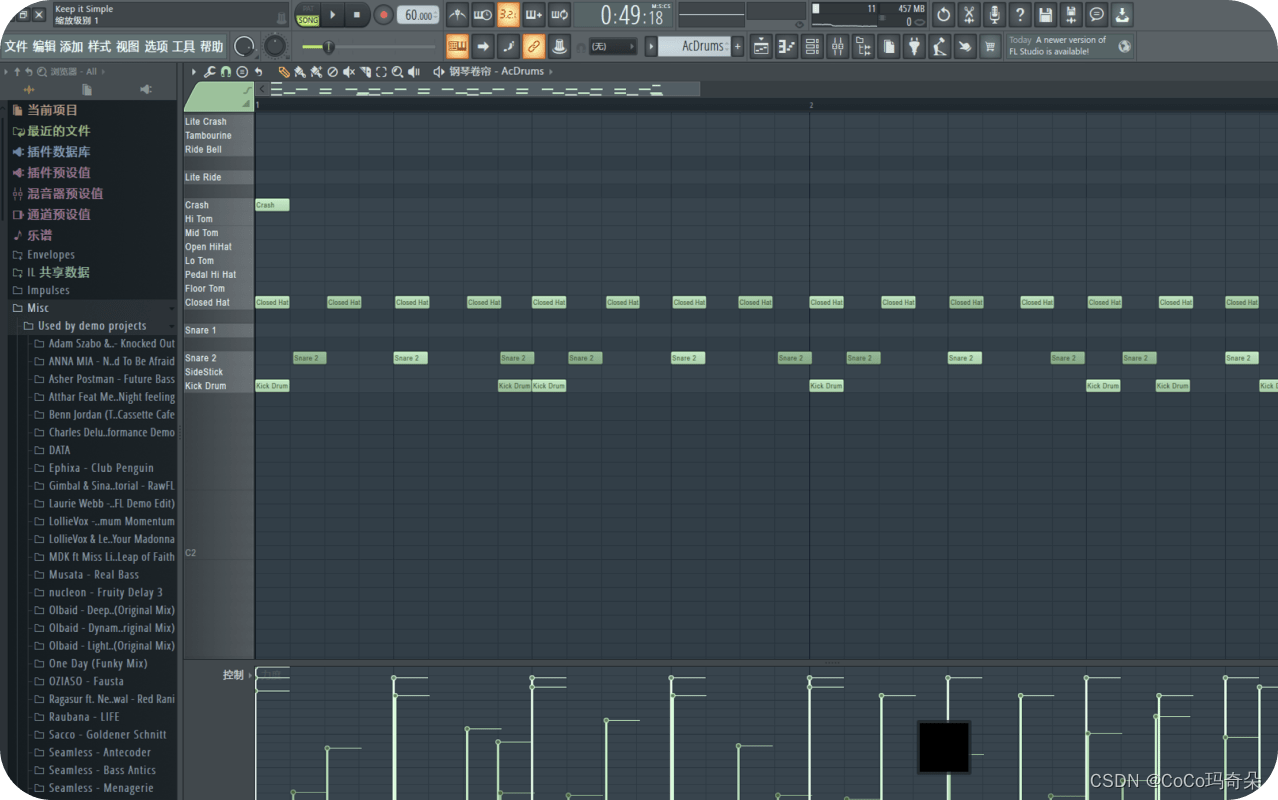Select the mute tool in piano roll
This screenshot has height=800, width=1278.
tap(349, 72)
